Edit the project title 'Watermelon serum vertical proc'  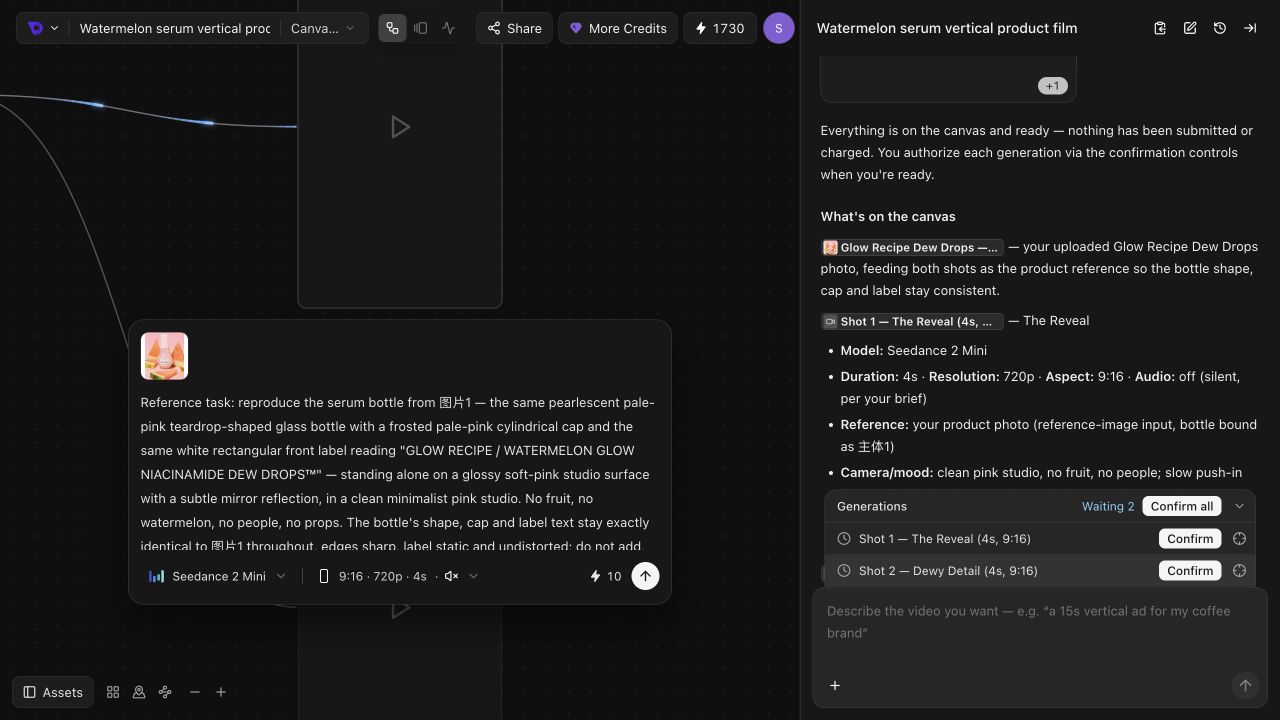point(175,28)
